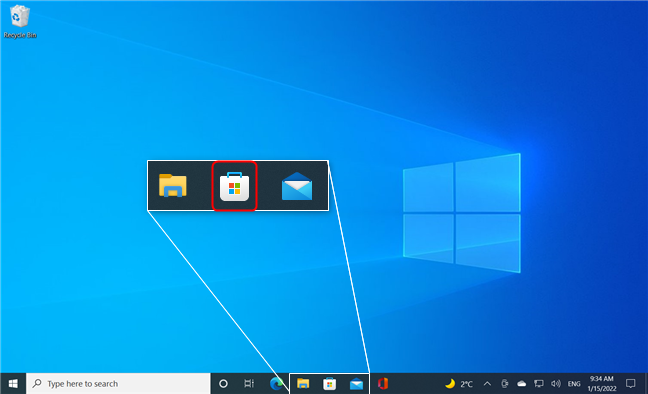648x394 pixels.
Task: Open Microsoft Store in the taskbar
Action: [329, 384]
